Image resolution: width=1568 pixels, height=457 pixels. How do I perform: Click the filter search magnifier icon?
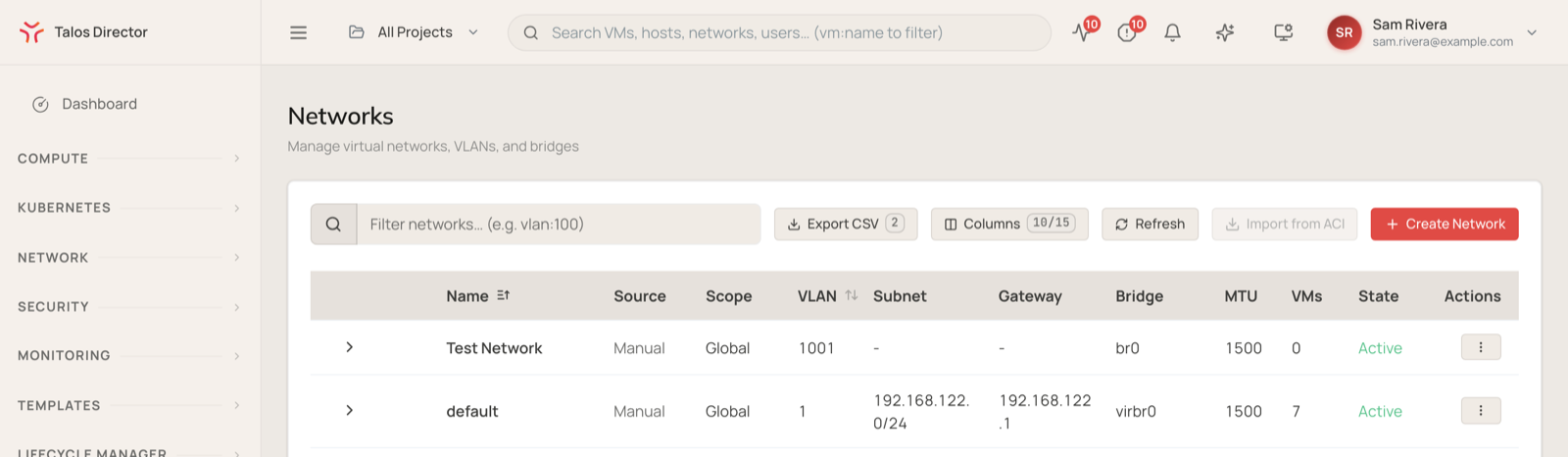click(x=333, y=225)
